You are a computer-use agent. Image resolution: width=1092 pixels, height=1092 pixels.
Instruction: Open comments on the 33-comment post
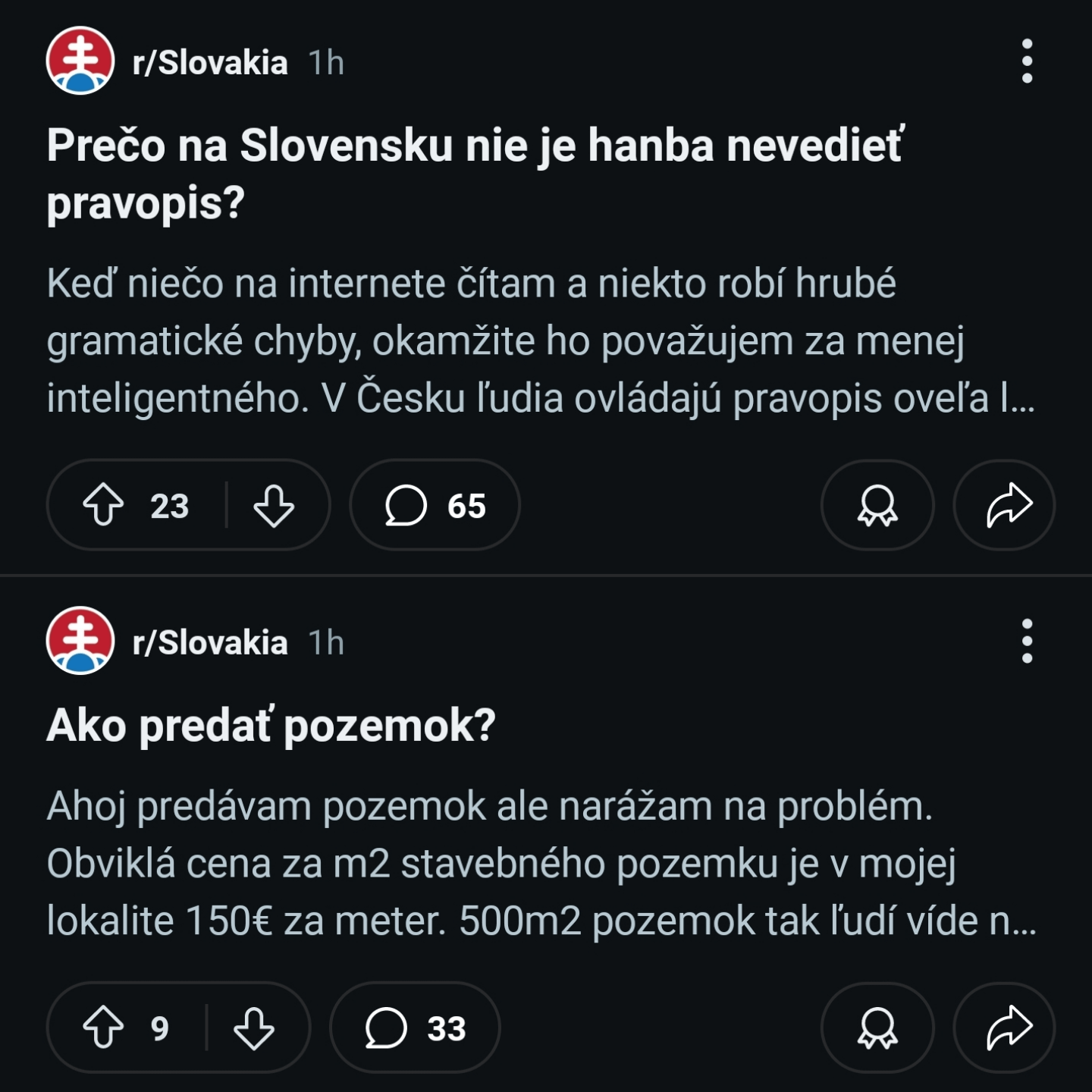415,1028
